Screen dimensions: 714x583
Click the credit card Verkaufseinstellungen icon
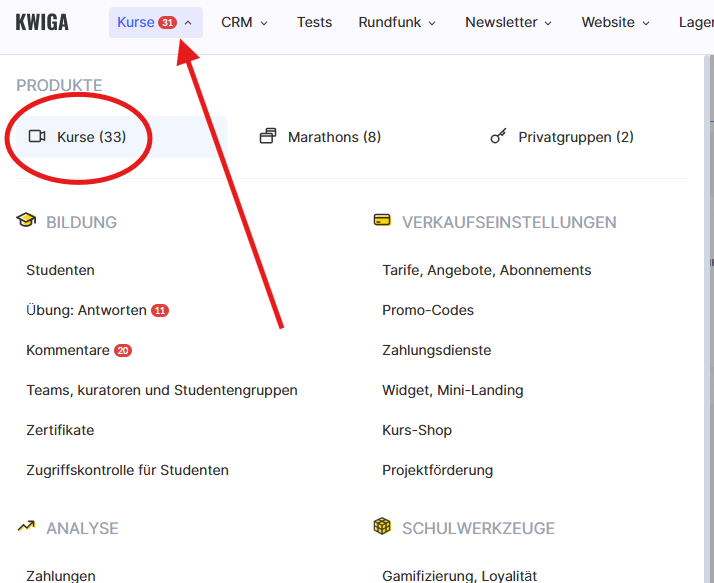(x=382, y=221)
